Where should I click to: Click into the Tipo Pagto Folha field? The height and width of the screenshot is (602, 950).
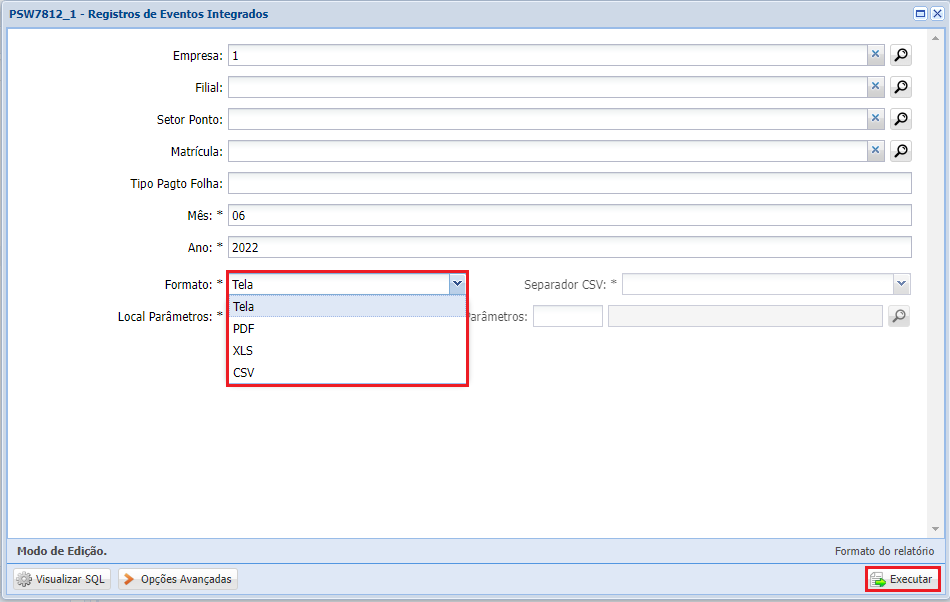click(x=569, y=184)
